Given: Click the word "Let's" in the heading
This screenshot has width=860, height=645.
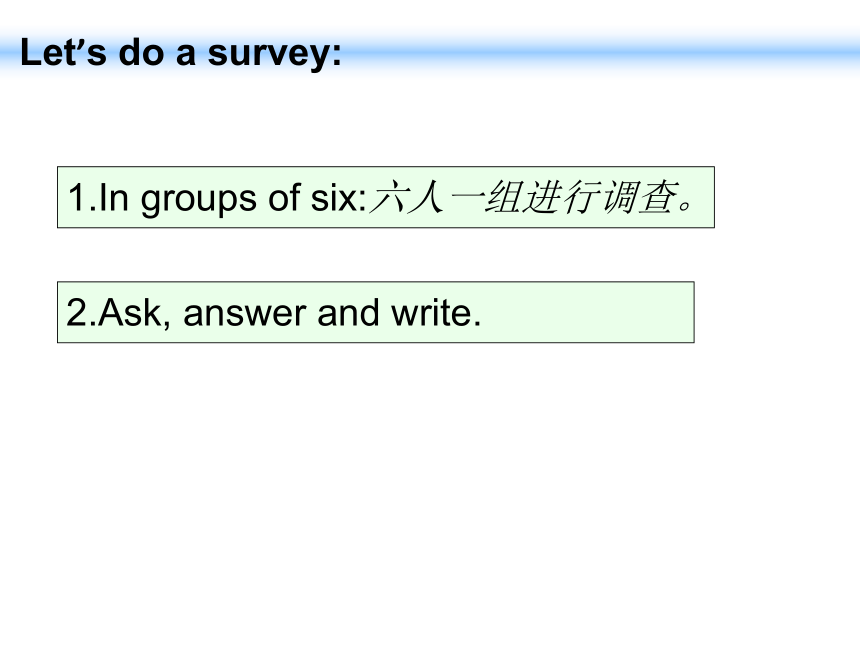Looking at the screenshot, I should (x=63, y=52).
